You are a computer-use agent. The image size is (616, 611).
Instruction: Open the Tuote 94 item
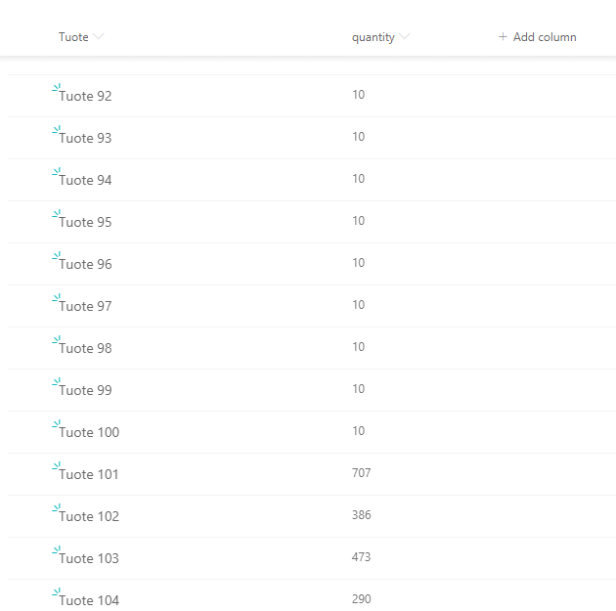pos(85,180)
